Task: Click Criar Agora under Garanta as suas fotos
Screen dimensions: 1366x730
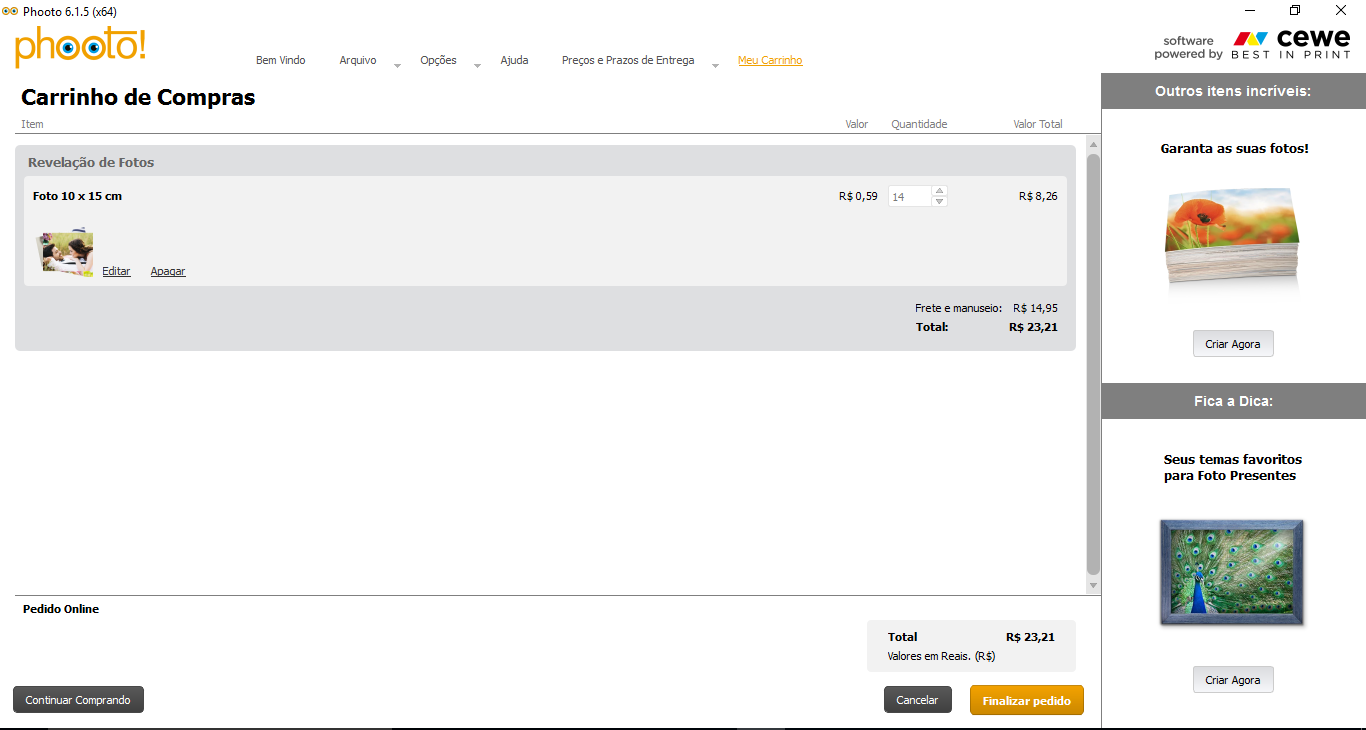Action: tap(1232, 344)
